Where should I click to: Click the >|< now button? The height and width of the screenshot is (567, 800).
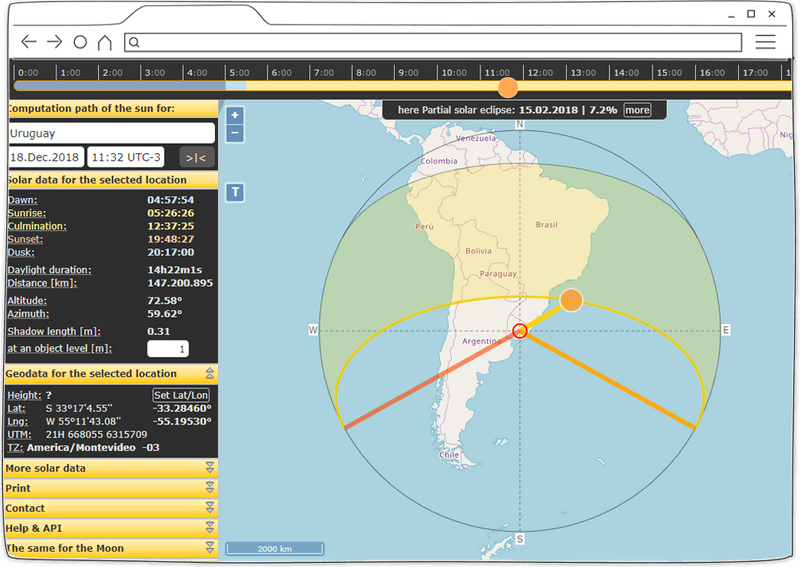196,158
